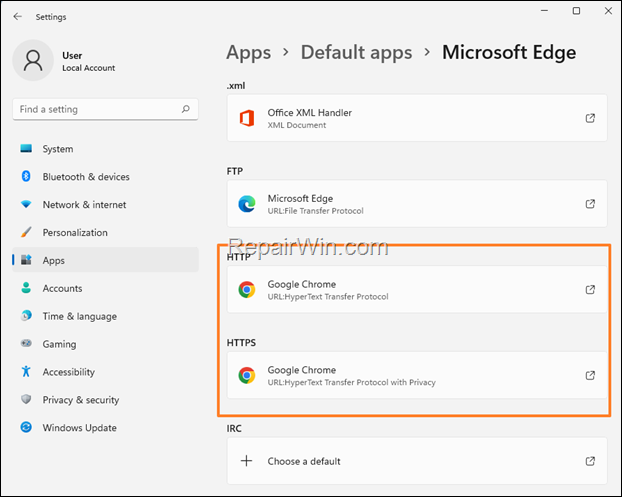Viewport: 622px width, 497px height.
Task: Click the user profile avatar
Action: pos(33,60)
